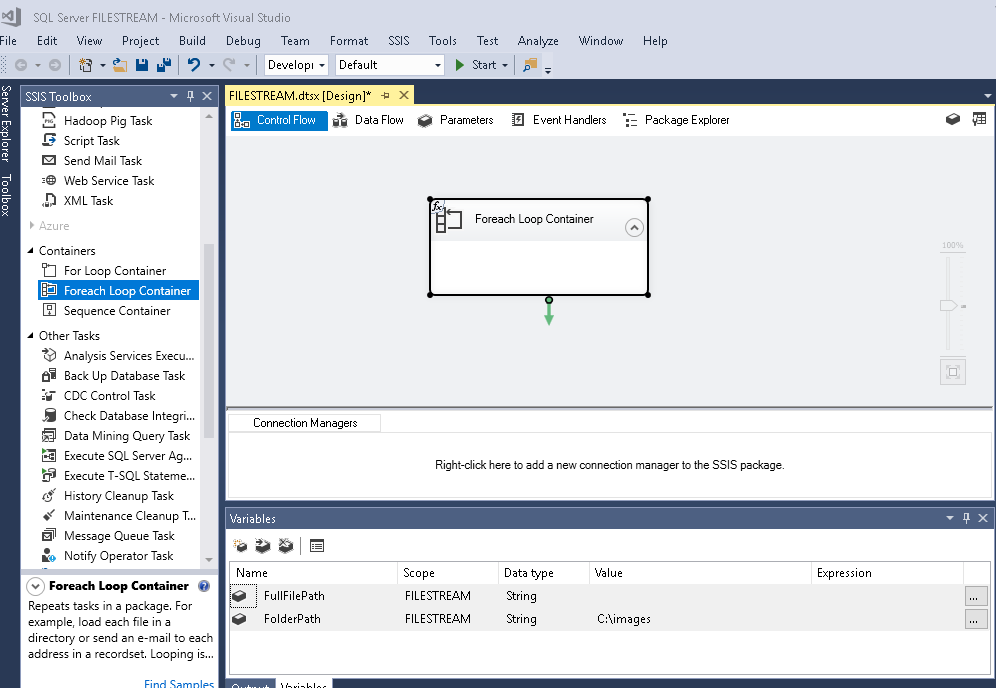Click the SSIS Toolbox icon at designer top right

point(979,119)
